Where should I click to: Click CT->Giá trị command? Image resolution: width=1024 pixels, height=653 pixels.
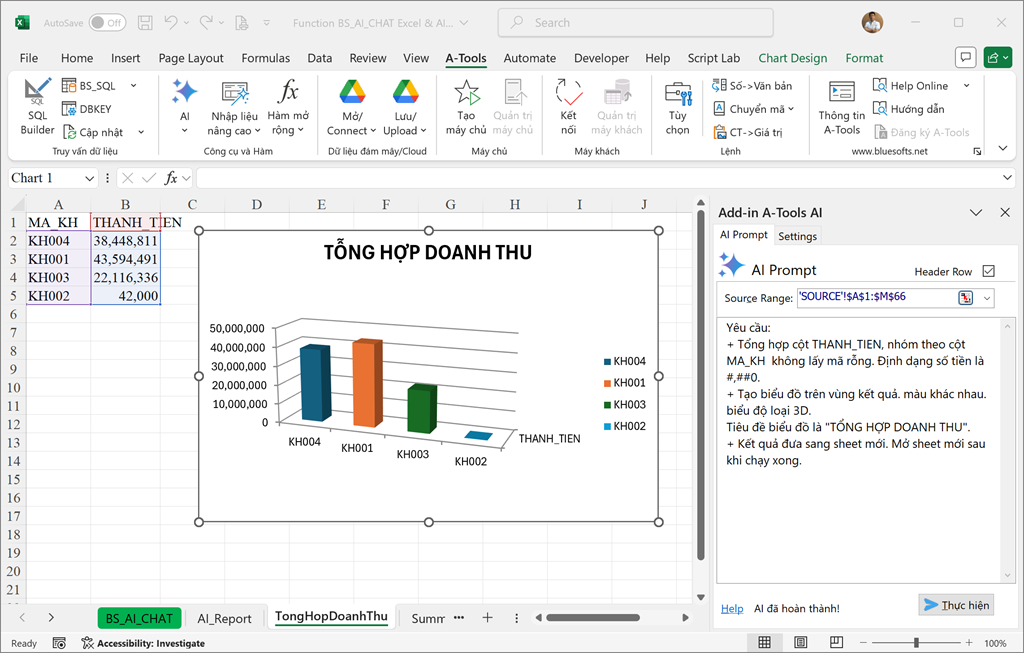748,133
